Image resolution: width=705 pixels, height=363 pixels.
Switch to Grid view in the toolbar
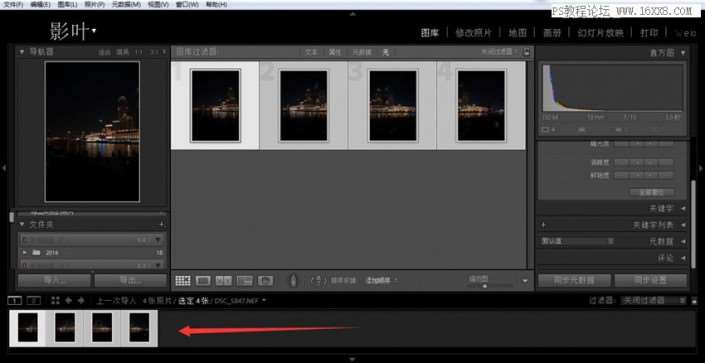point(183,281)
